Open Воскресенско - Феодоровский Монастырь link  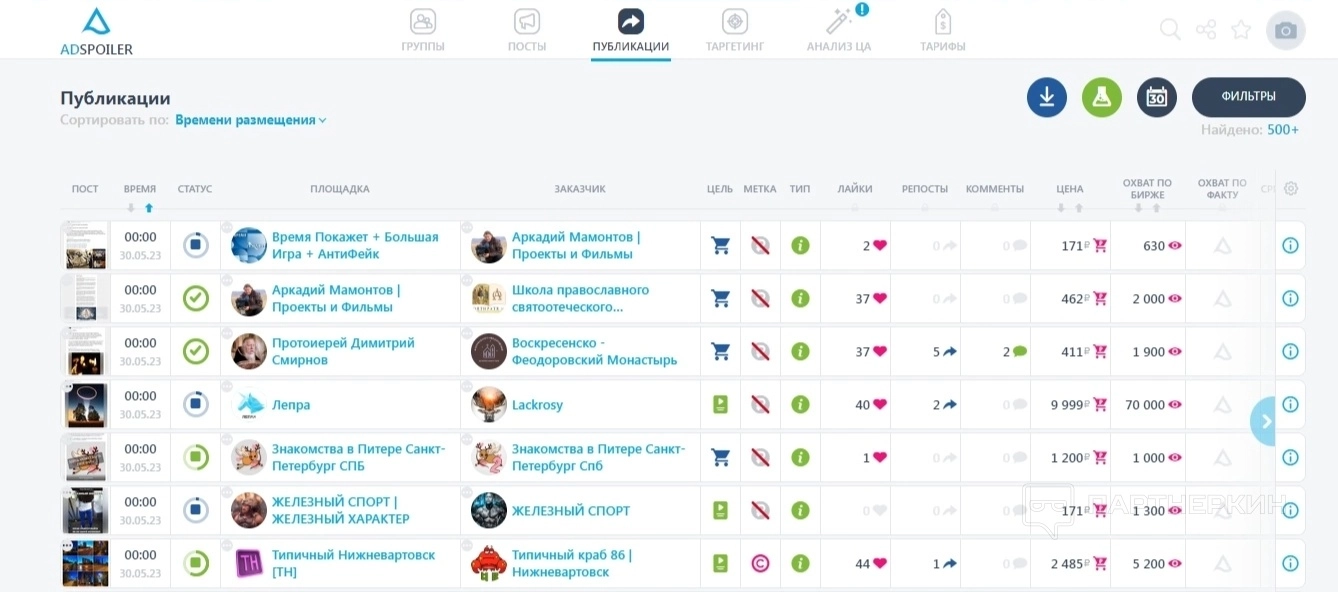pos(594,351)
